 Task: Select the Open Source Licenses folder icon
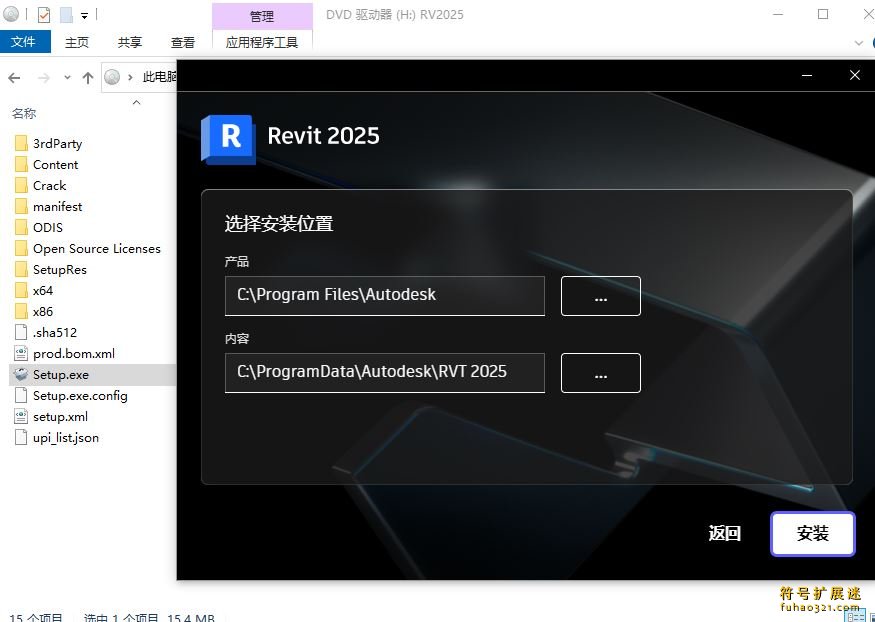(21, 248)
